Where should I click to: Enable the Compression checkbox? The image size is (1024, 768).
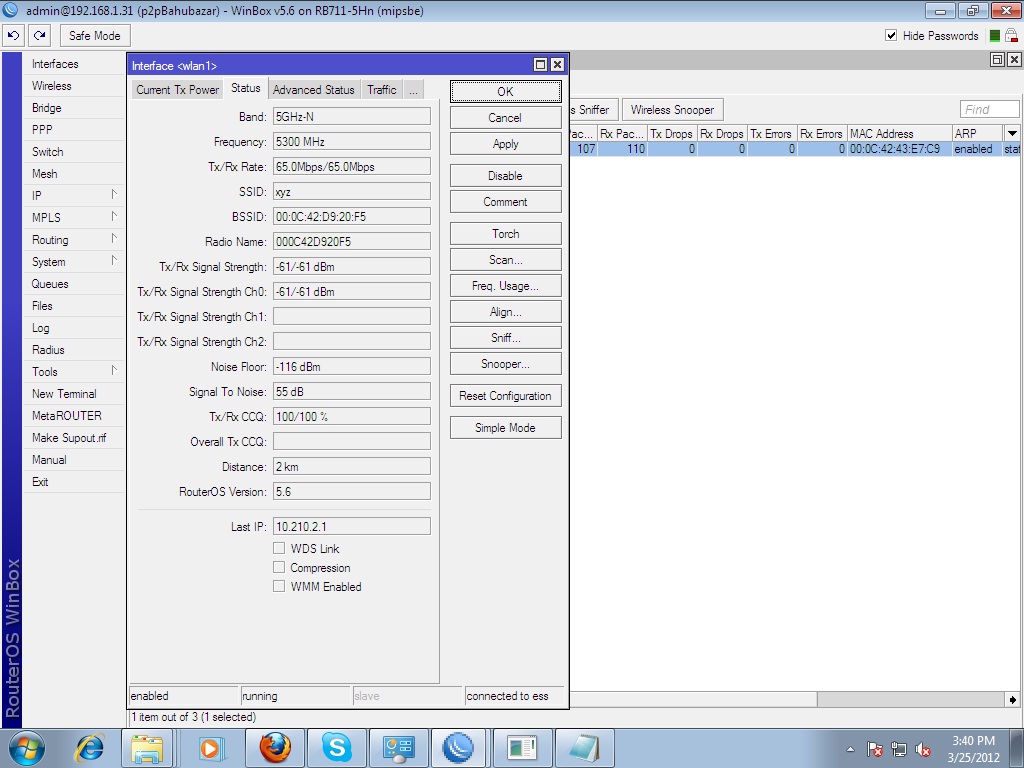click(279, 567)
